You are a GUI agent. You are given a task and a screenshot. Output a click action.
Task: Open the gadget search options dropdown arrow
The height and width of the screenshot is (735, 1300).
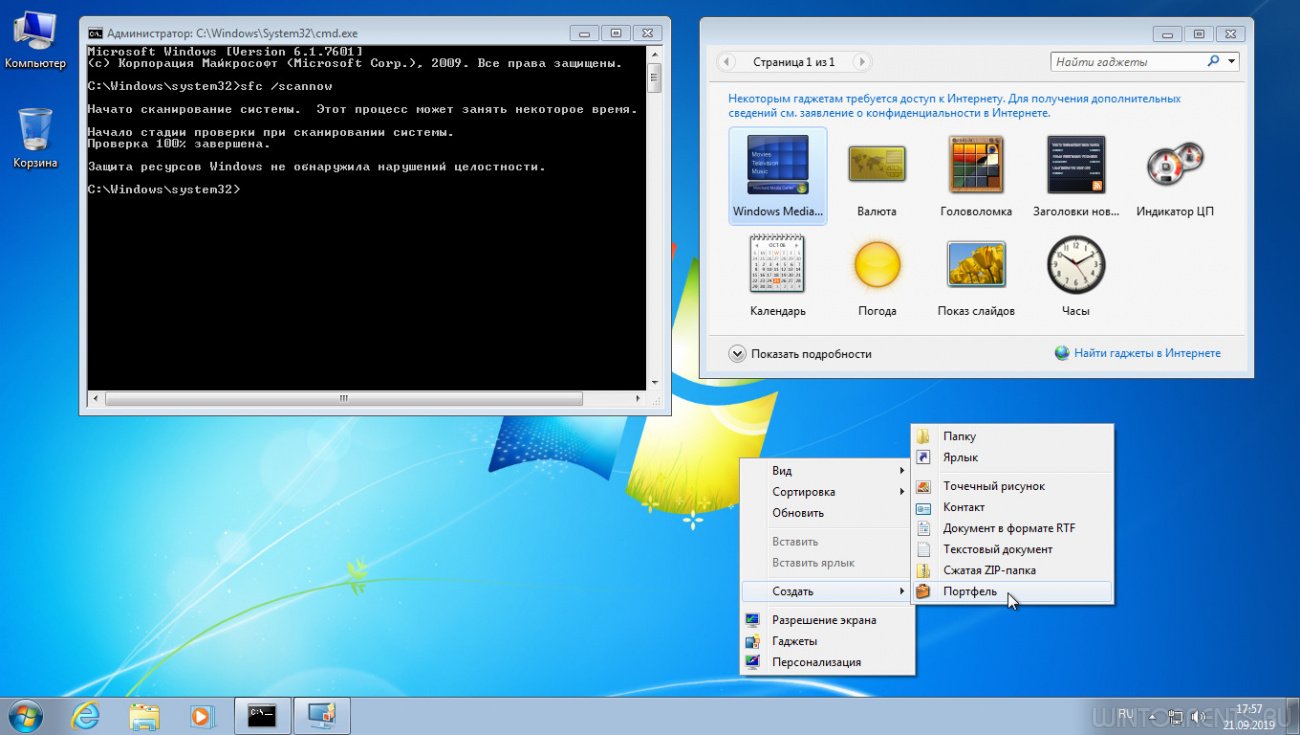tap(1232, 62)
